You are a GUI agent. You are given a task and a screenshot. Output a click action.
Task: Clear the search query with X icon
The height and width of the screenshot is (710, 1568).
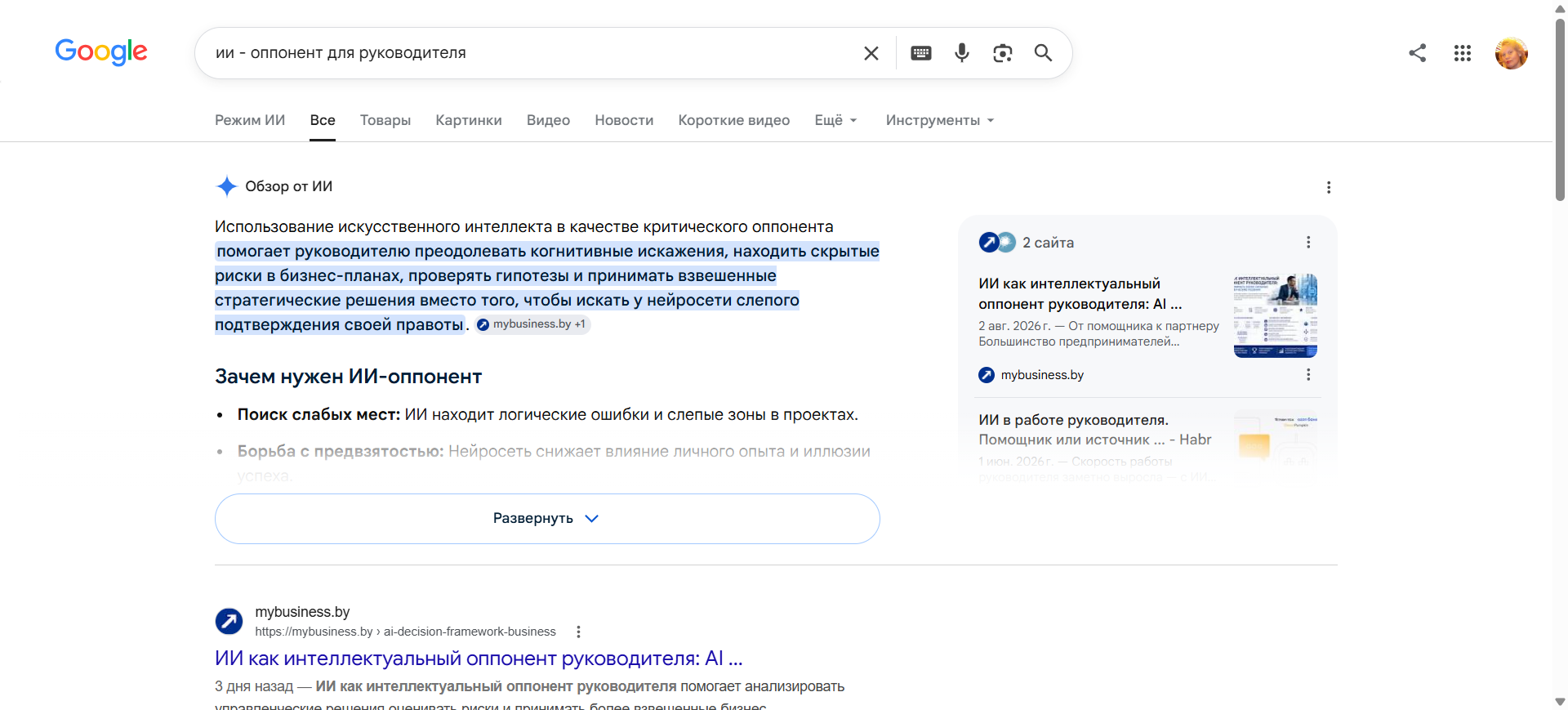point(871,53)
